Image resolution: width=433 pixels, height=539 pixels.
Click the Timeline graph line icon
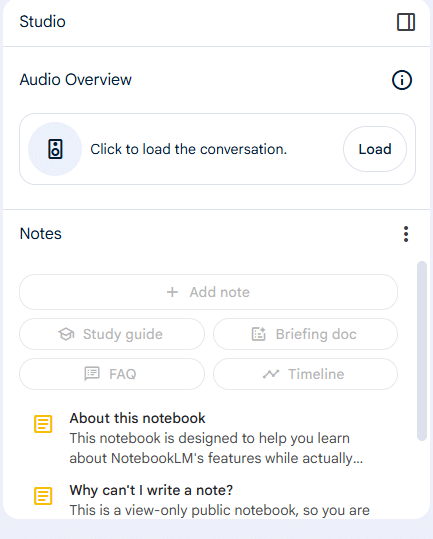pos(271,374)
